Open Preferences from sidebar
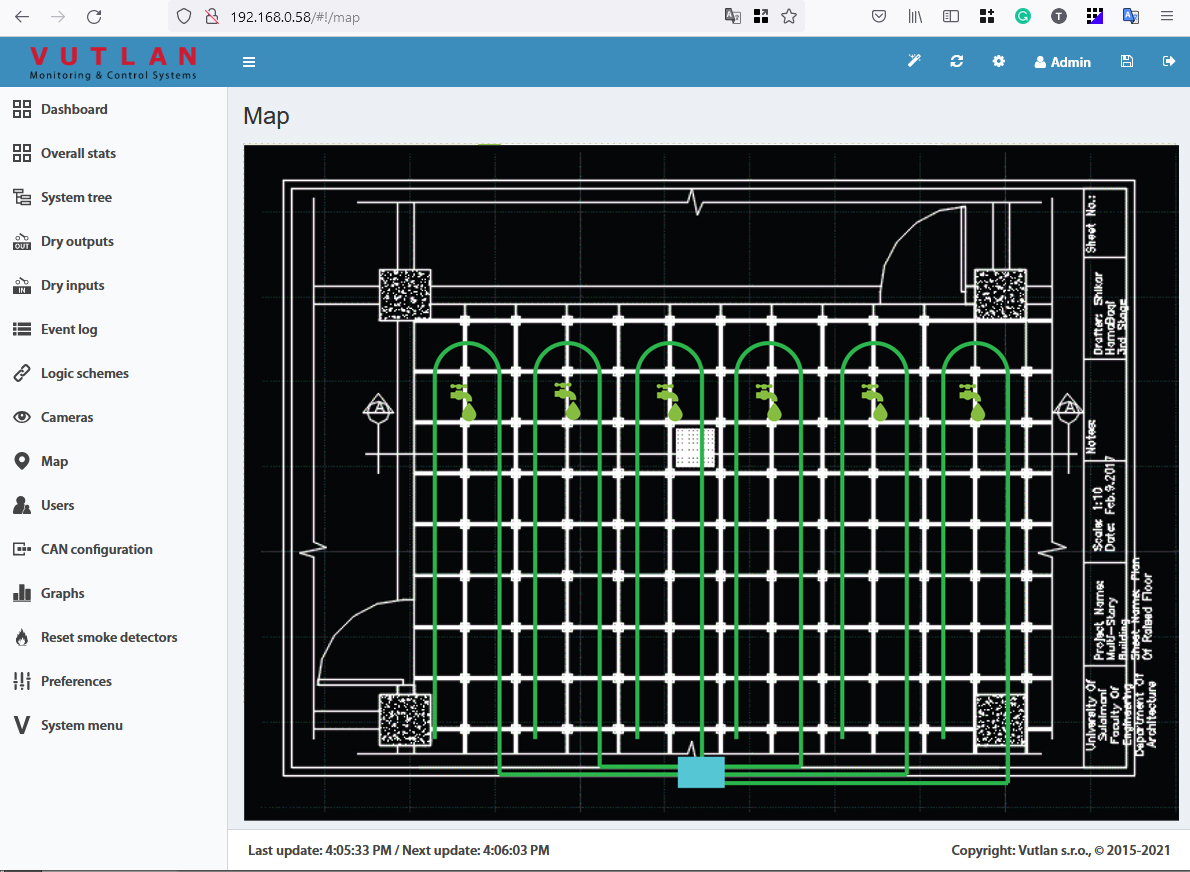Screen dimensions: 1190x872 [76, 682]
